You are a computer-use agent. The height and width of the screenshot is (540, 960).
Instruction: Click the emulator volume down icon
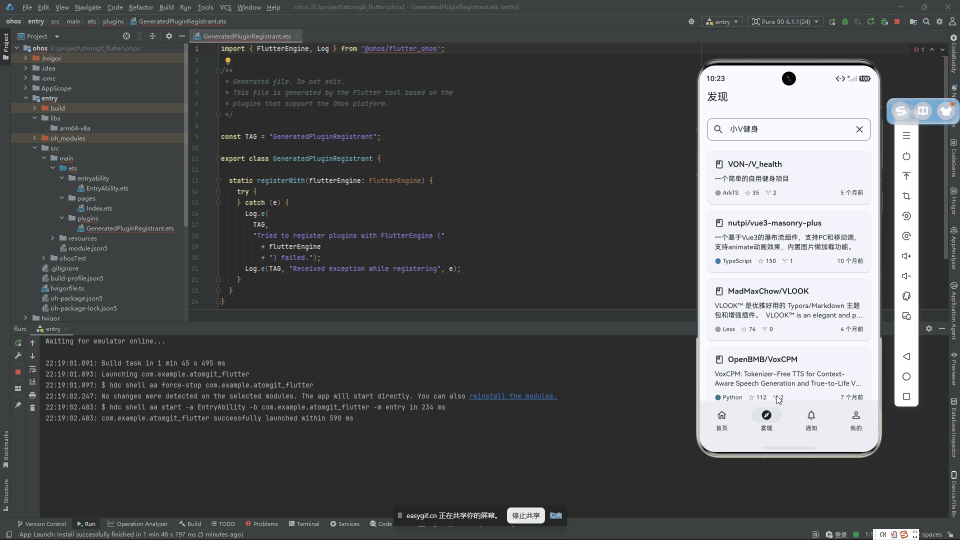click(x=906, y=276)
